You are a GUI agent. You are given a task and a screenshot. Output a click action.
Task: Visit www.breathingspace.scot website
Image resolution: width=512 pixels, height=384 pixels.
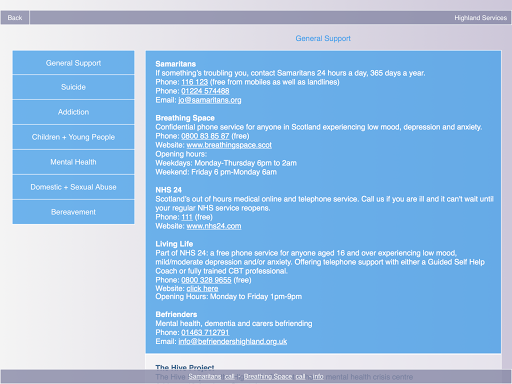229,145
